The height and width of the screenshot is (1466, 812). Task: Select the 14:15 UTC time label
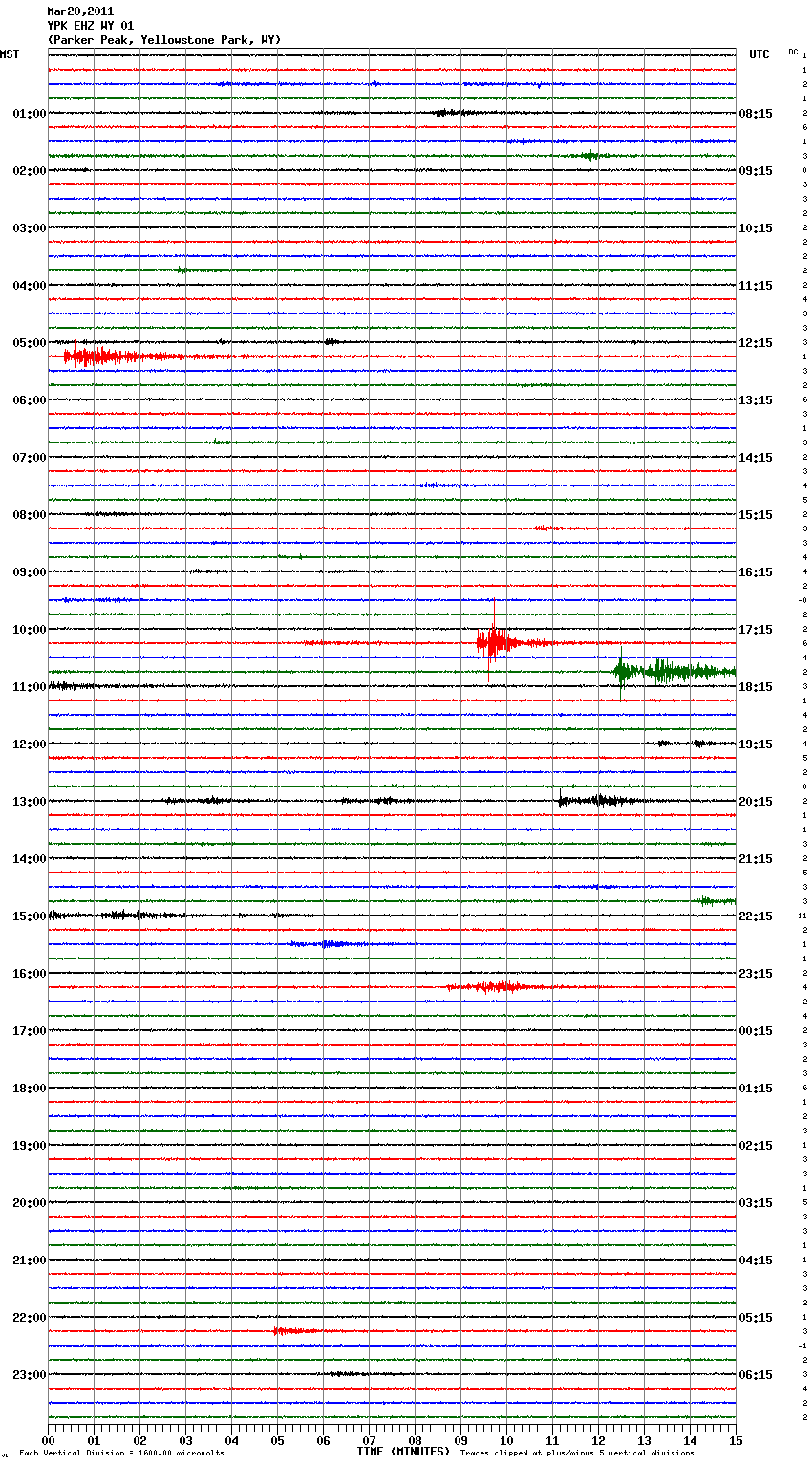[x=756, y=458]
